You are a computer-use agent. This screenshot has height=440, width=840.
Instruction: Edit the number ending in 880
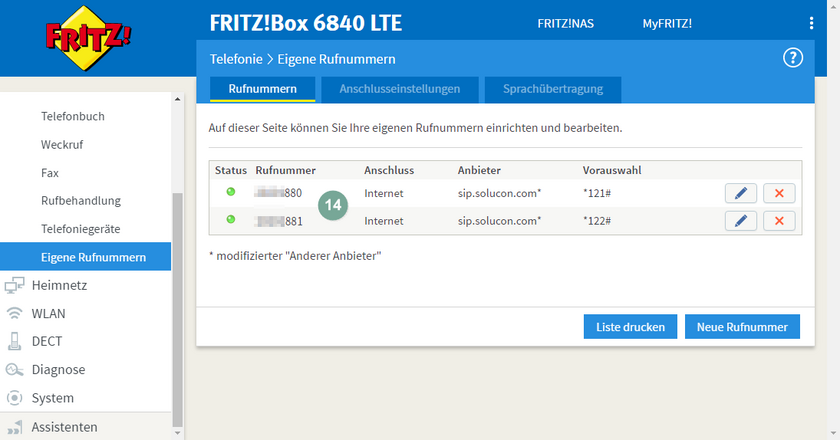pos(740,193)
